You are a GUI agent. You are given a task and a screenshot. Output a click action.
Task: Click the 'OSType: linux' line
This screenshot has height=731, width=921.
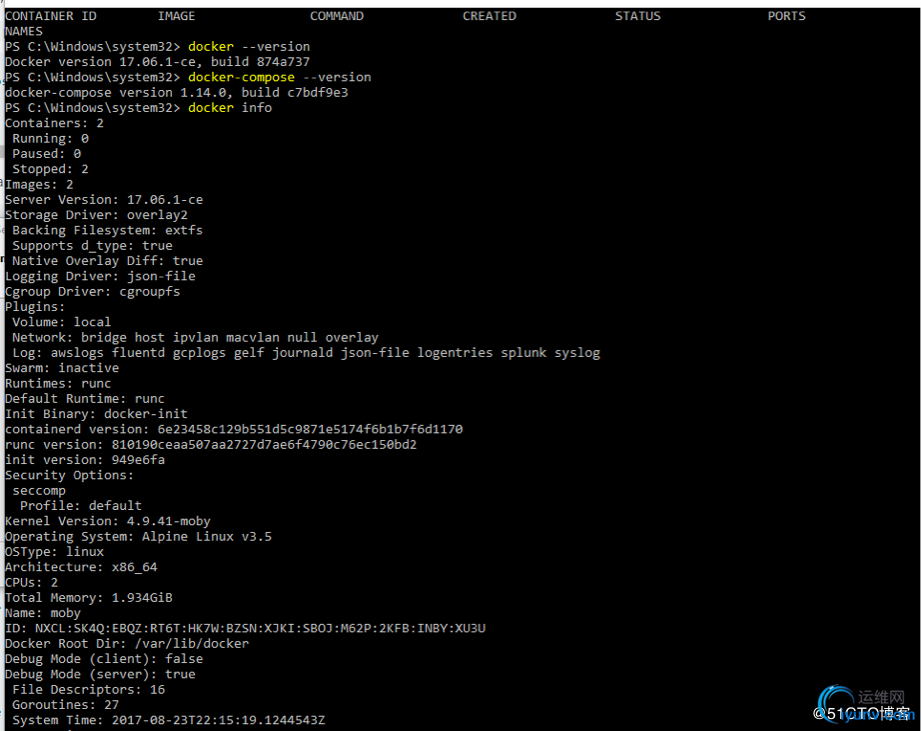pyautogui.click(x=55, y=551)
